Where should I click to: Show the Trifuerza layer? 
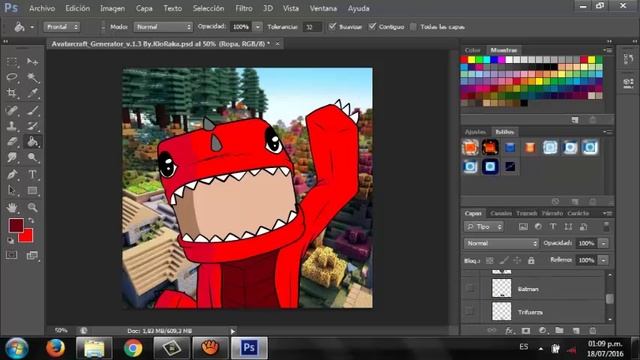point(470,311)
